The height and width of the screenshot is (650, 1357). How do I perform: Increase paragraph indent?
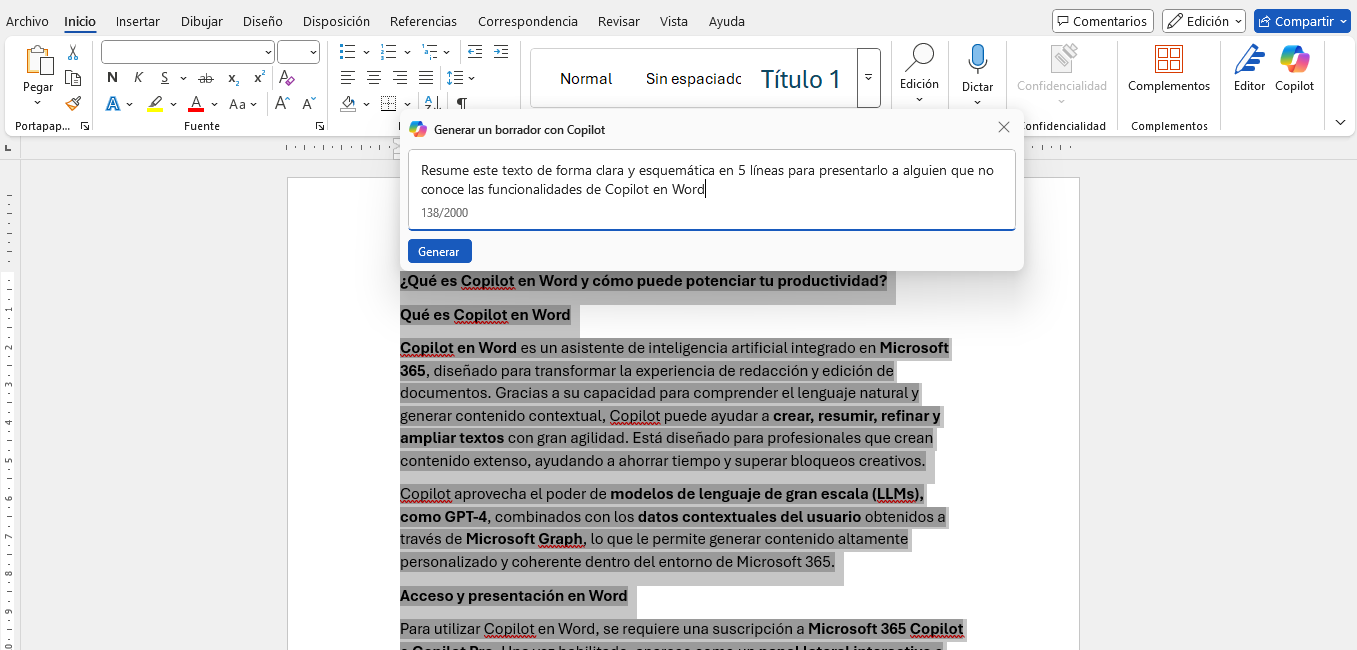(501, 52)
